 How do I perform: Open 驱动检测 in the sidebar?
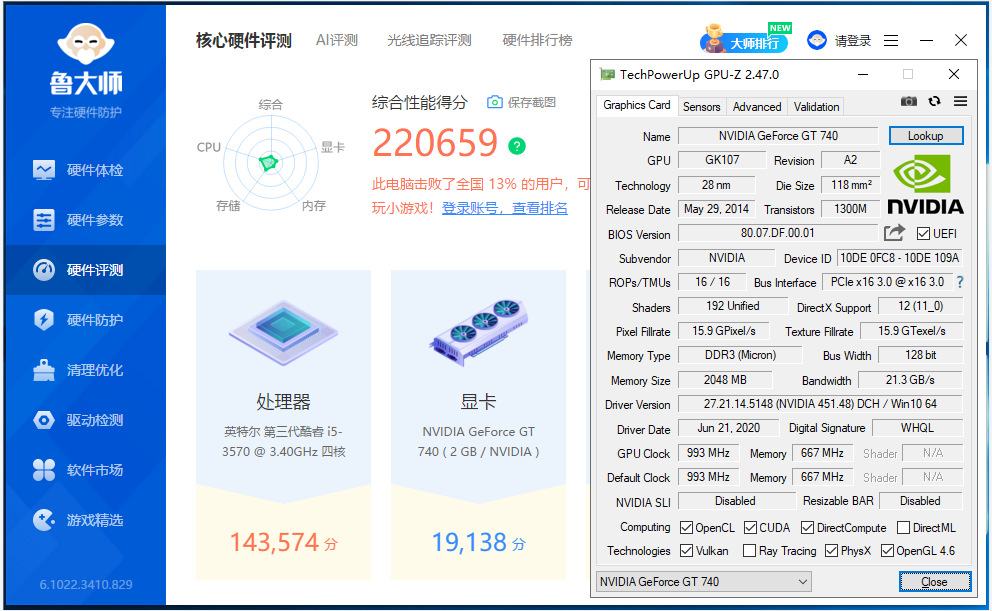85,420
